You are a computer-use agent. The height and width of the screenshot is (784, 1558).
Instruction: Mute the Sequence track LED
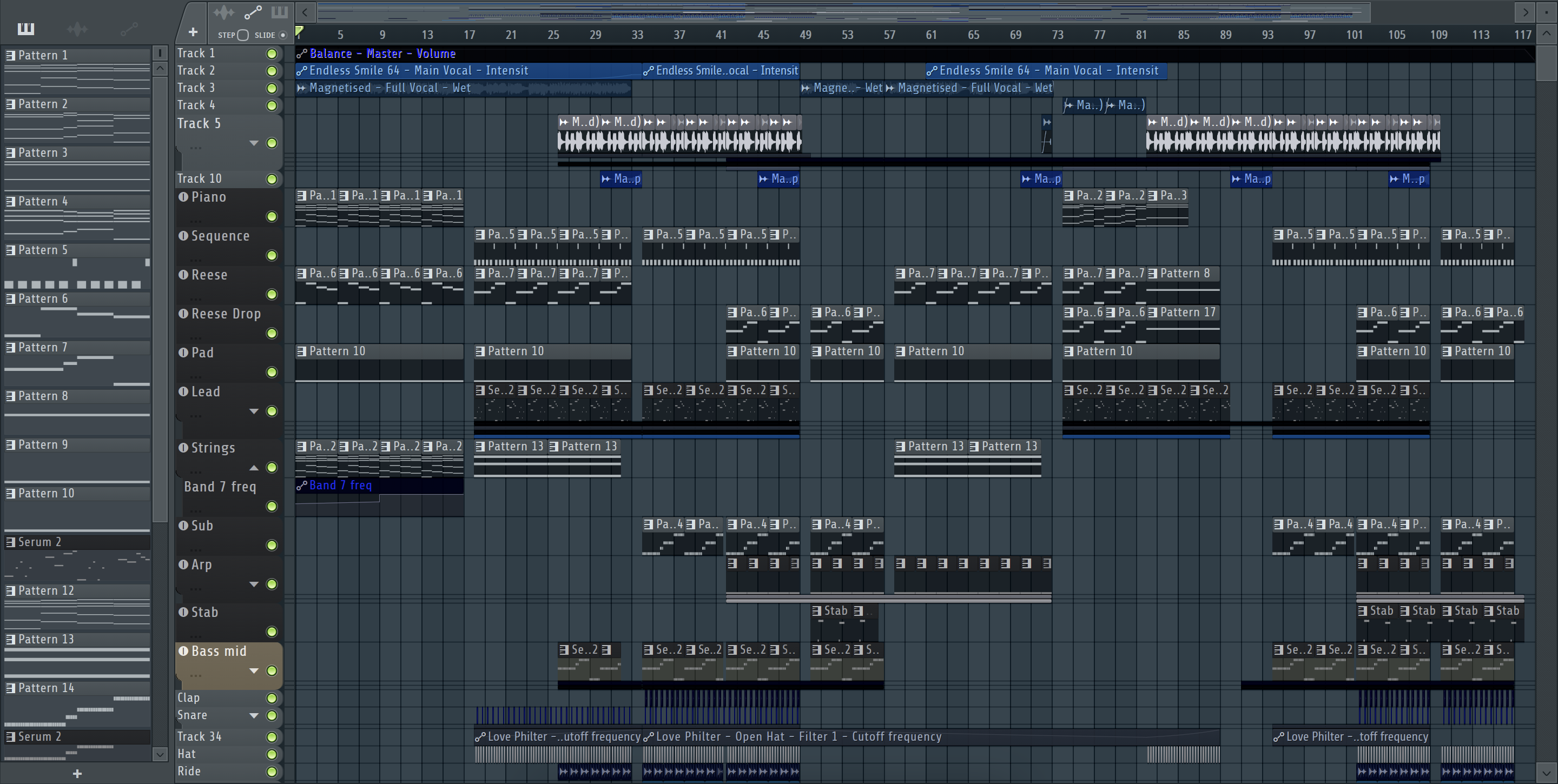(x=272, y=256)
